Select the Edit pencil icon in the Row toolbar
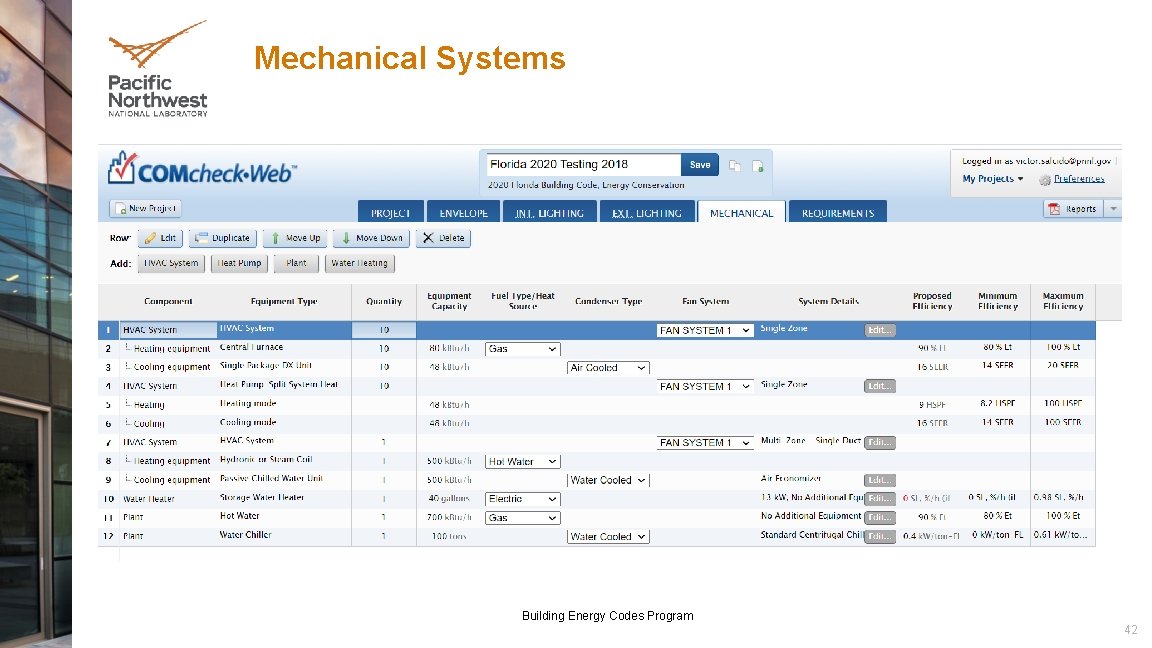1152x648 pixels. click(x=150, y=237)
